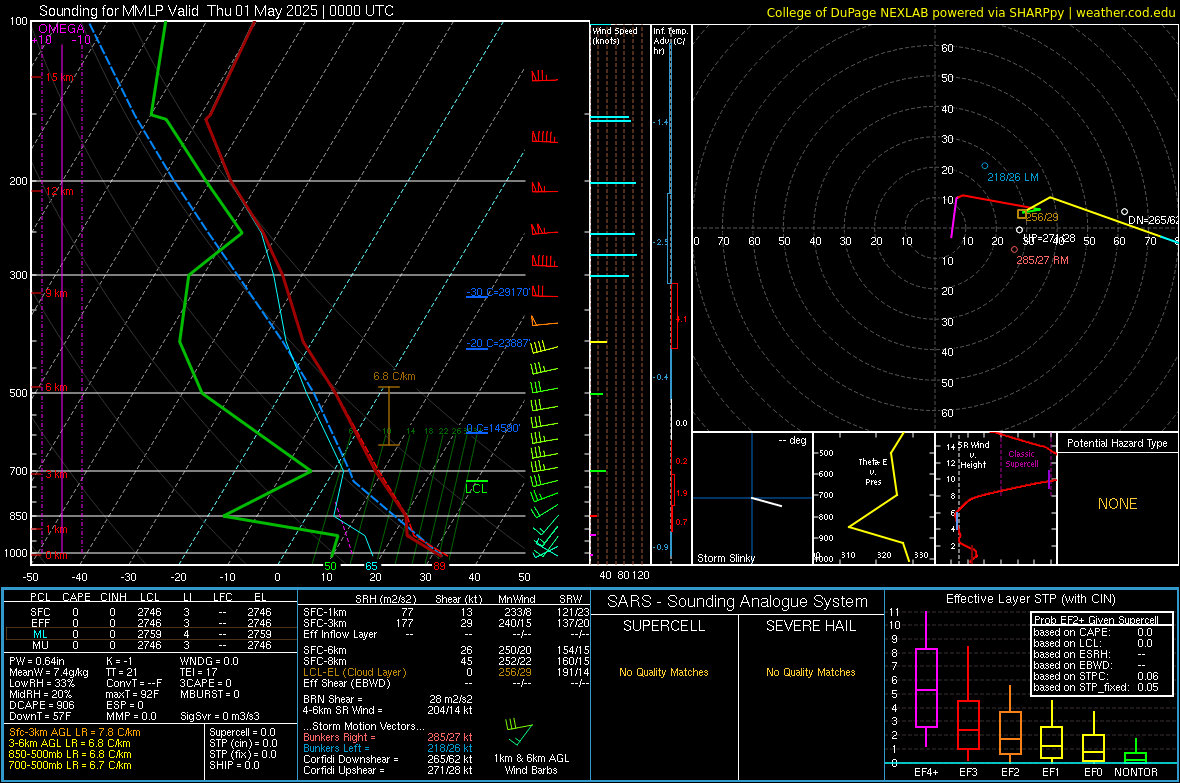Screen dimensions: 1180x783
Task: Click the red Bunkers Right = 285/27 kt line
Action: (x=388, y=737)
